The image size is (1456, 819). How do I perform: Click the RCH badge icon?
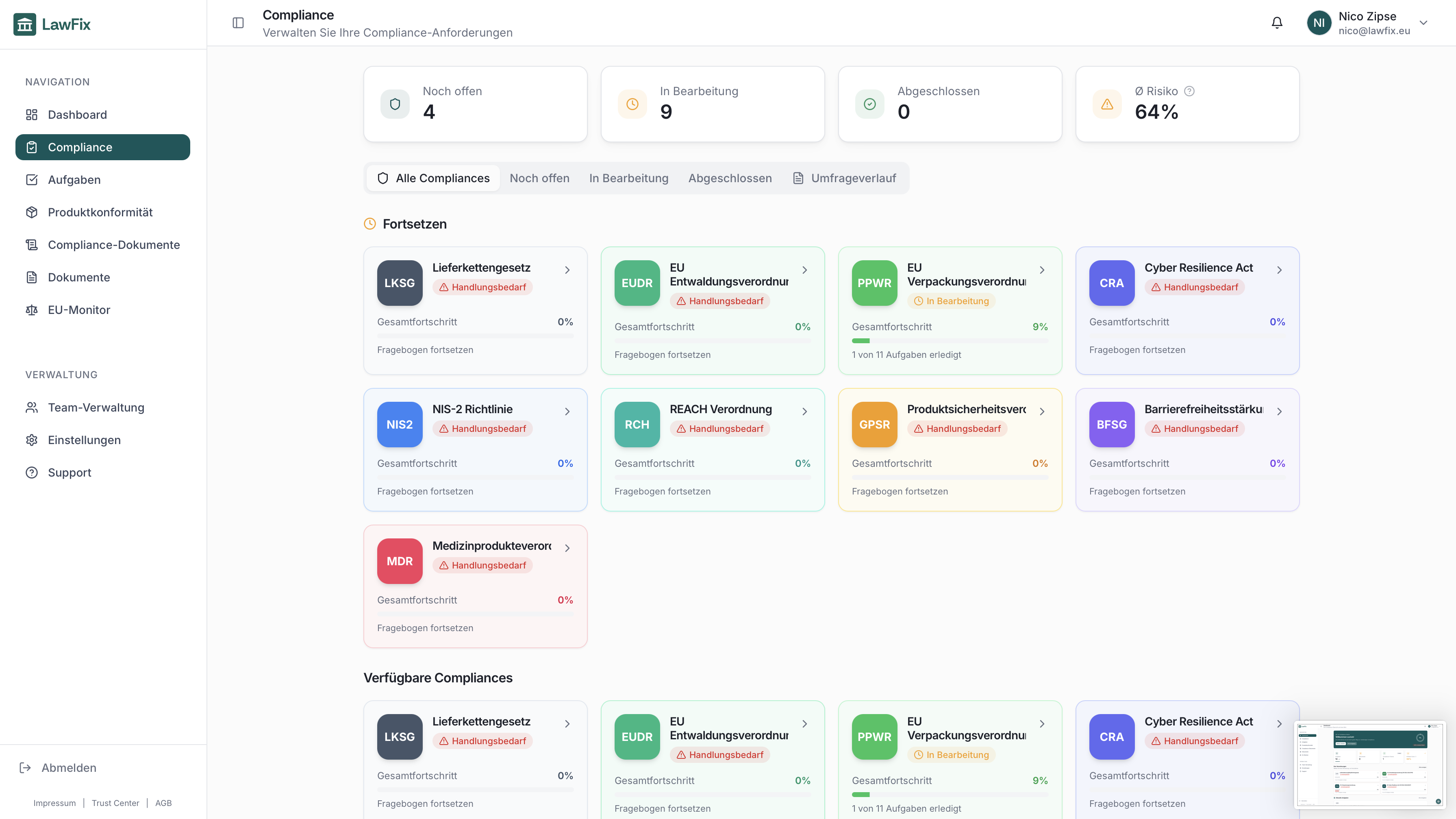[x=637, y=424]
